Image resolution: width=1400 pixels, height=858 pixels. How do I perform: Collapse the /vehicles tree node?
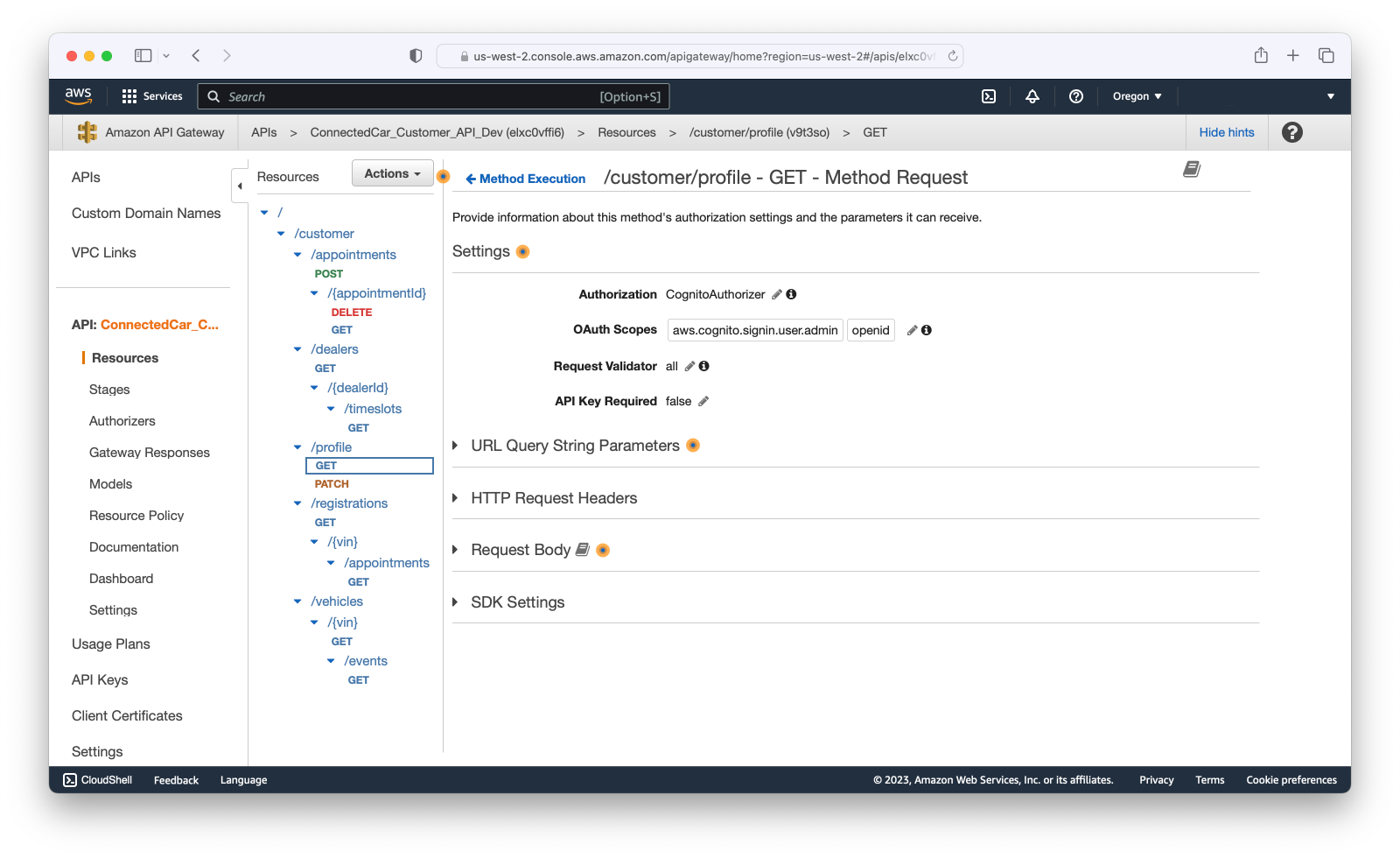[x=297, y=601]
